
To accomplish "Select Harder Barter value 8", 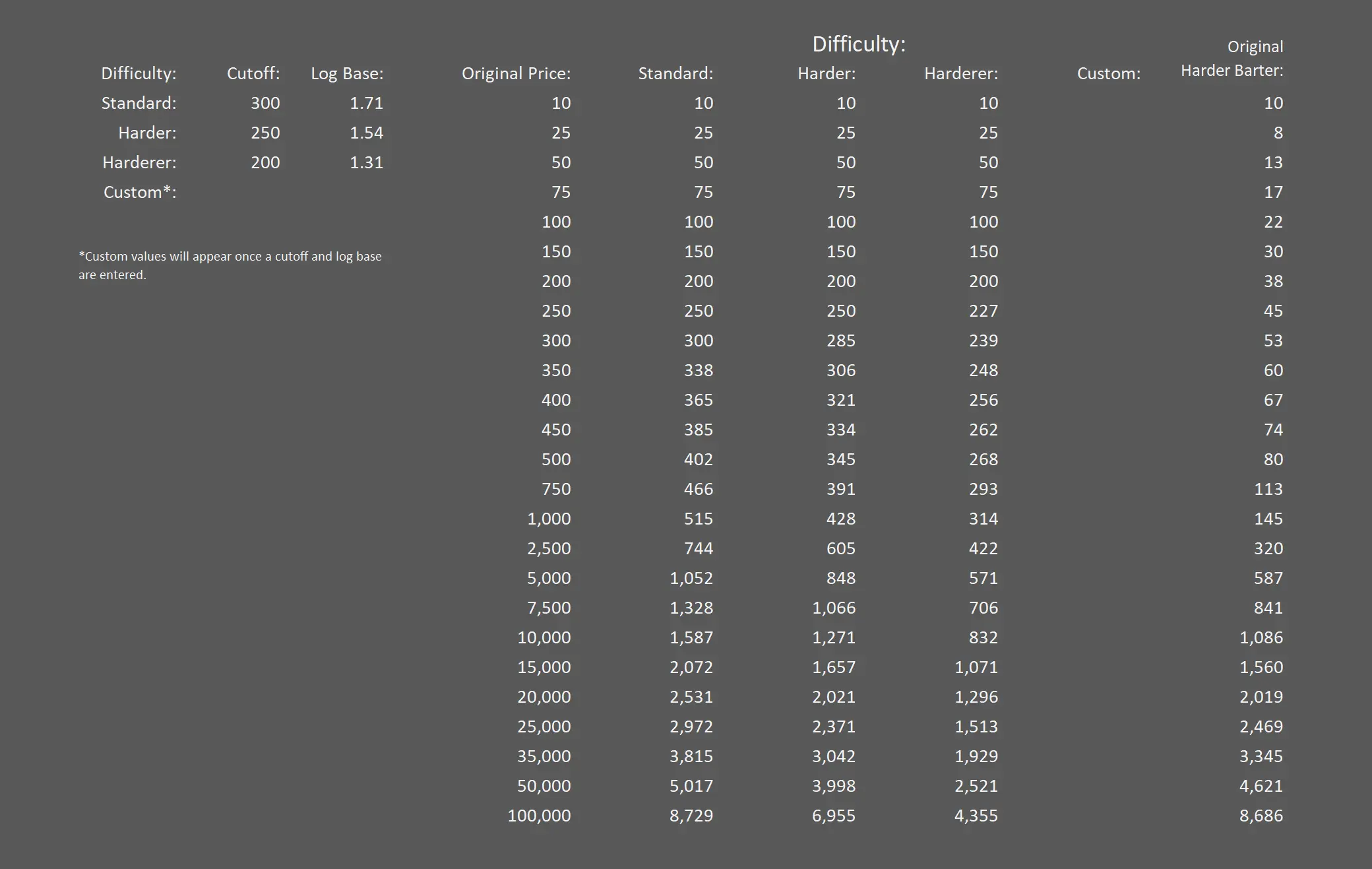I will 1278,133.
